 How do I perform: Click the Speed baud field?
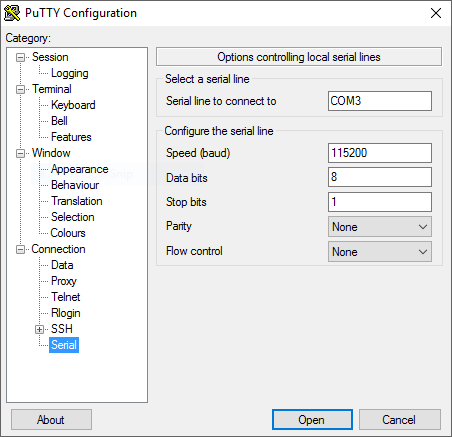[380, 153]
